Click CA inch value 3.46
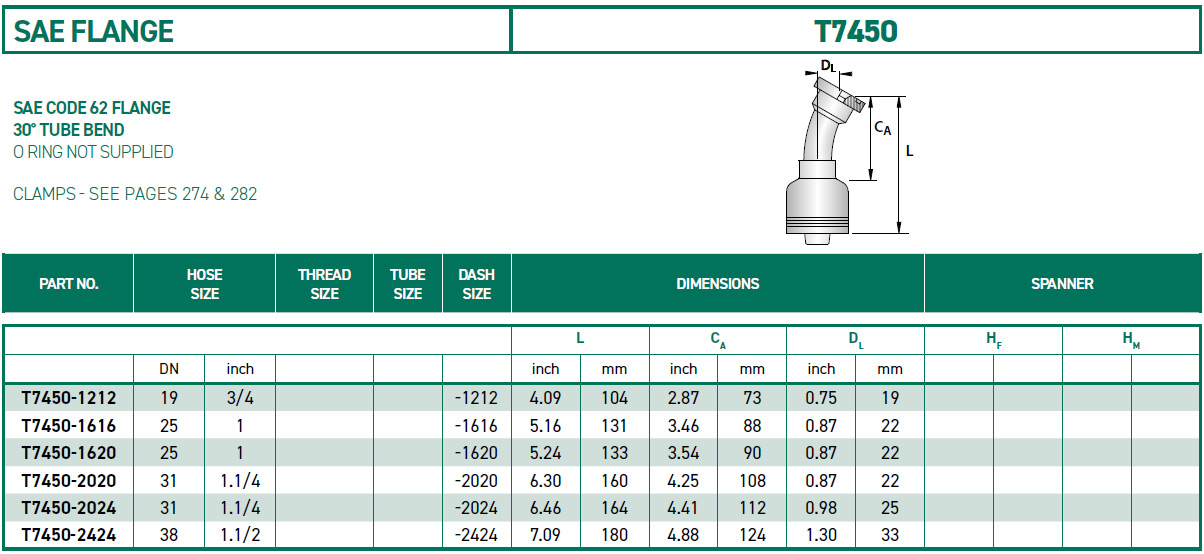Image resolution: width=1204 pixels, height=554 pixels. (x=683, y=425)
